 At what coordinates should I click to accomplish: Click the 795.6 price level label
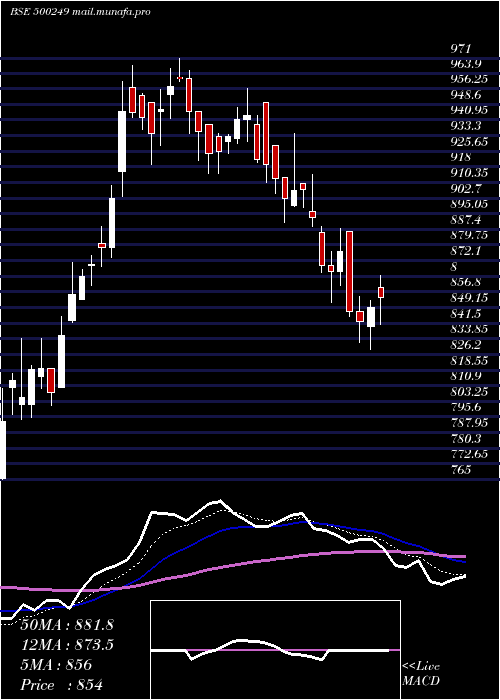(466, 407)
